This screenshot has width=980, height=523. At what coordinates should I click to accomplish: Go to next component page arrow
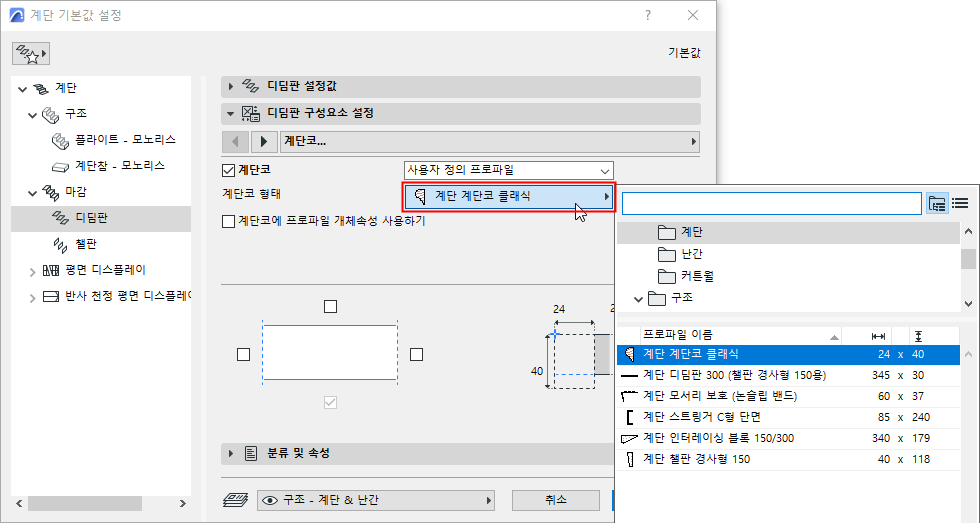264,142
